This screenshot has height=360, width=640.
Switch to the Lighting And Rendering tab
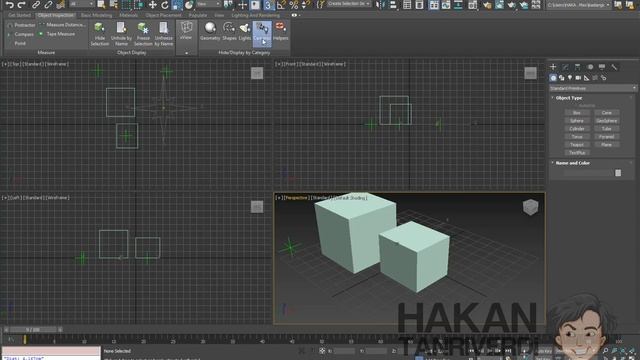[256, 15]
